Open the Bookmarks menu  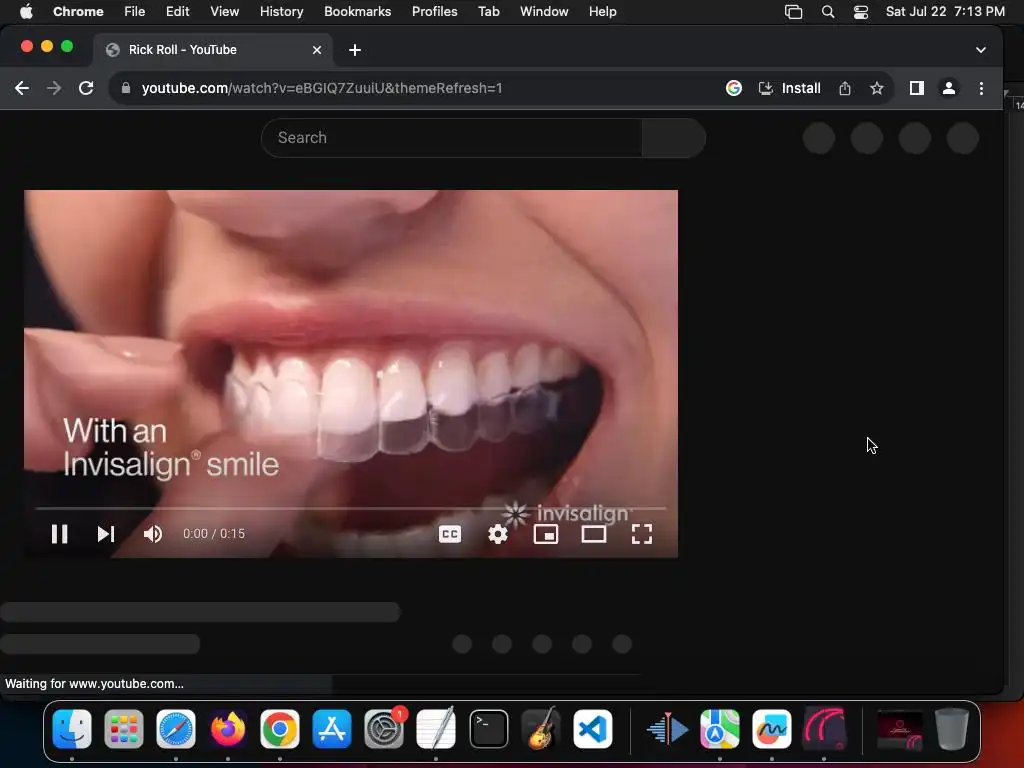click(357, 11)
